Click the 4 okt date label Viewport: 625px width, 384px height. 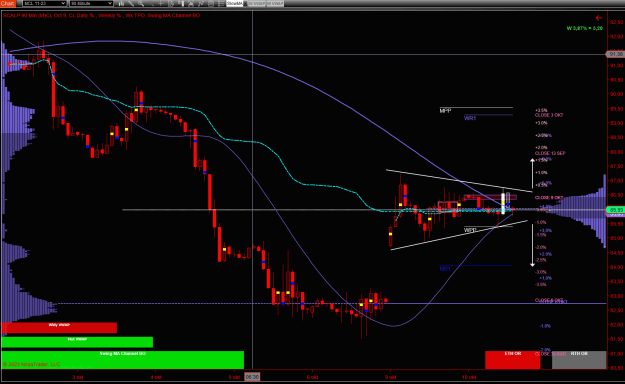[156, 377]
